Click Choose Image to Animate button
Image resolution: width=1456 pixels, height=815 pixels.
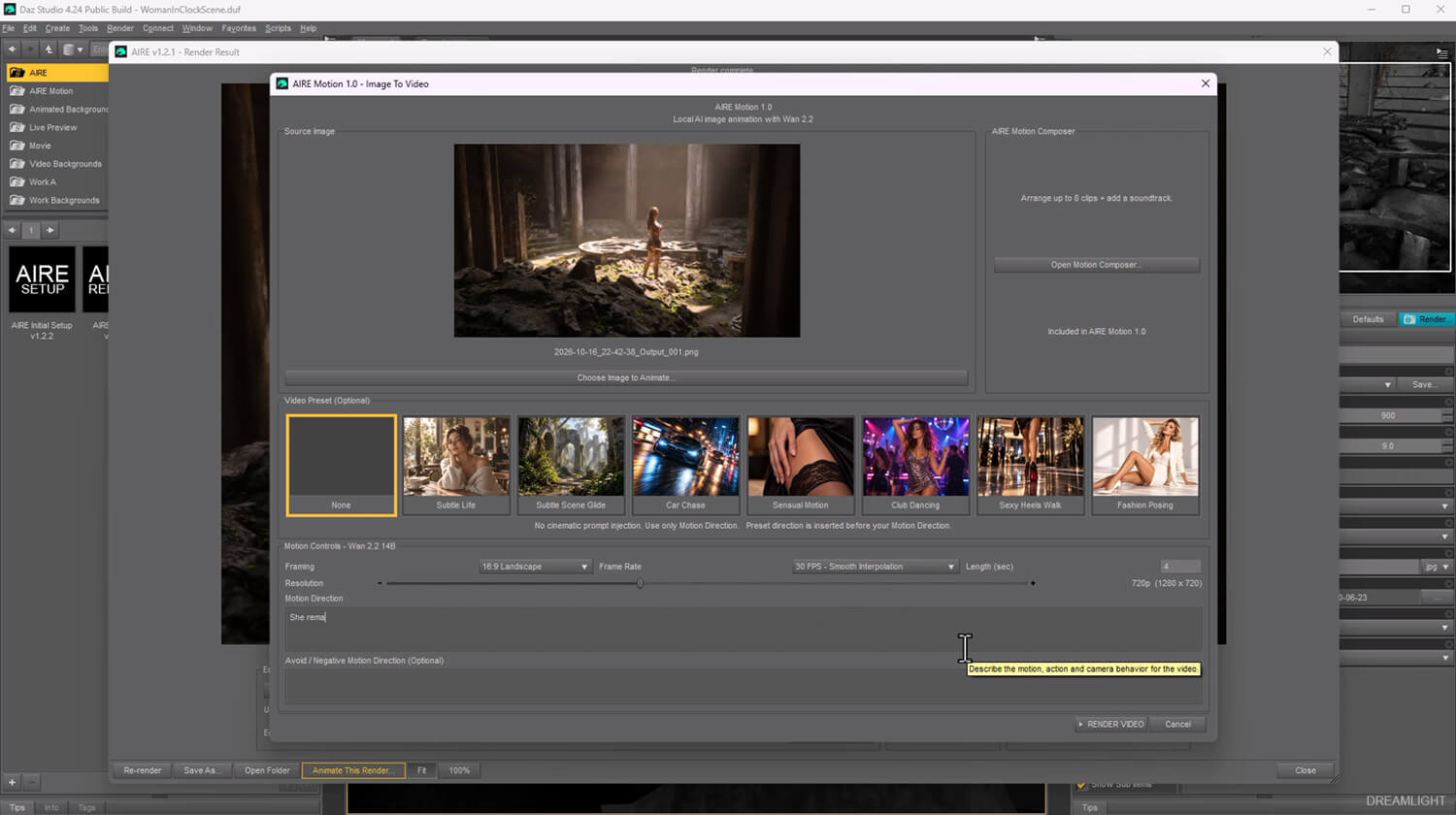(626, 377)
